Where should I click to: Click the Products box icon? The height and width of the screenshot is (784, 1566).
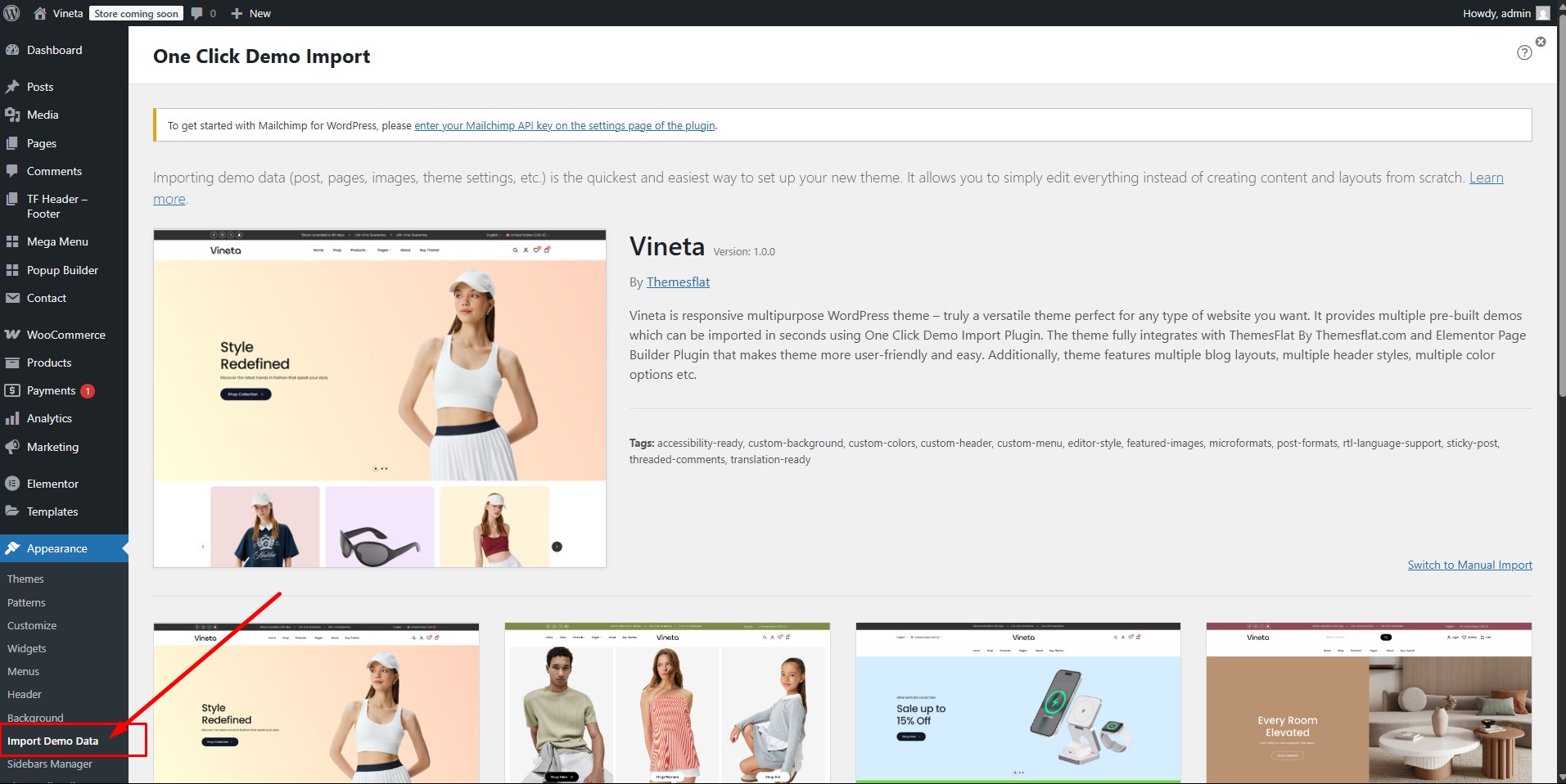coord(12,363)
